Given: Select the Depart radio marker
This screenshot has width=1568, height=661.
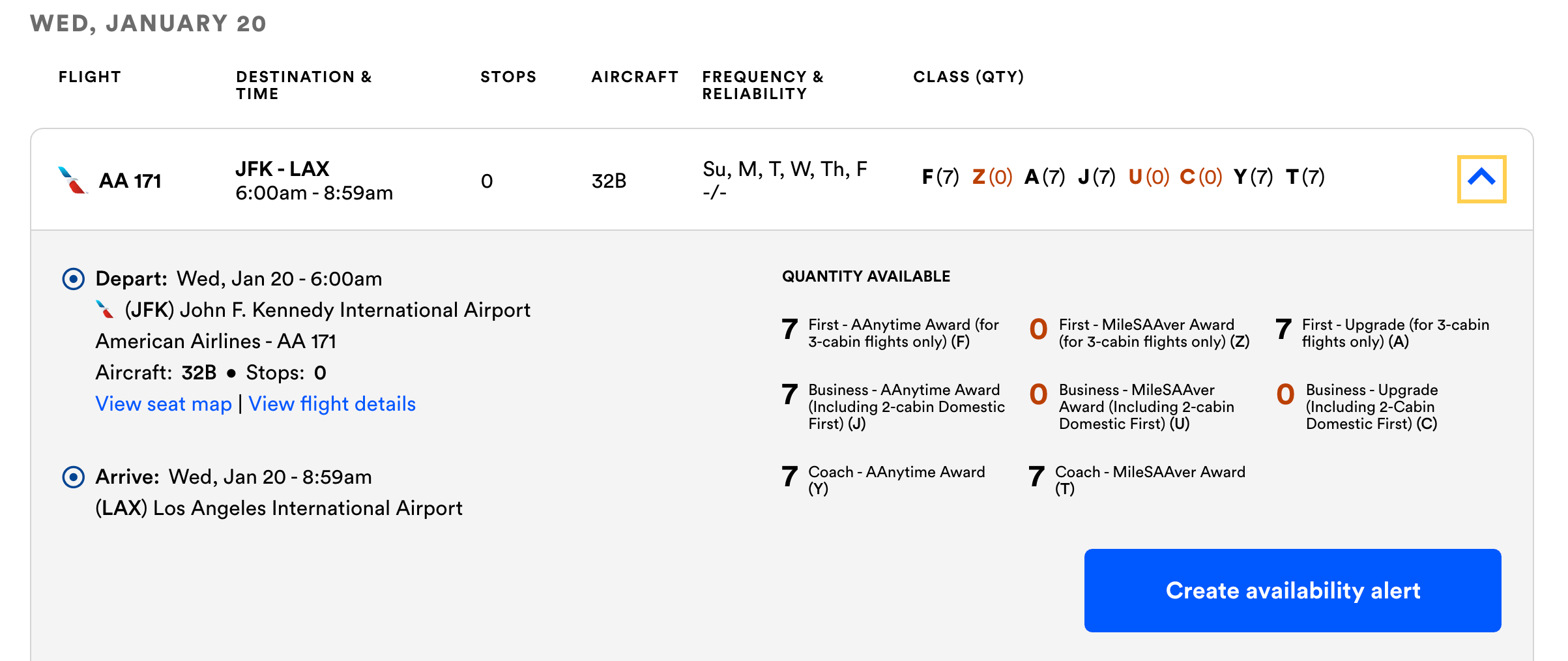Looking at the screenshot, I should point(73,279).
